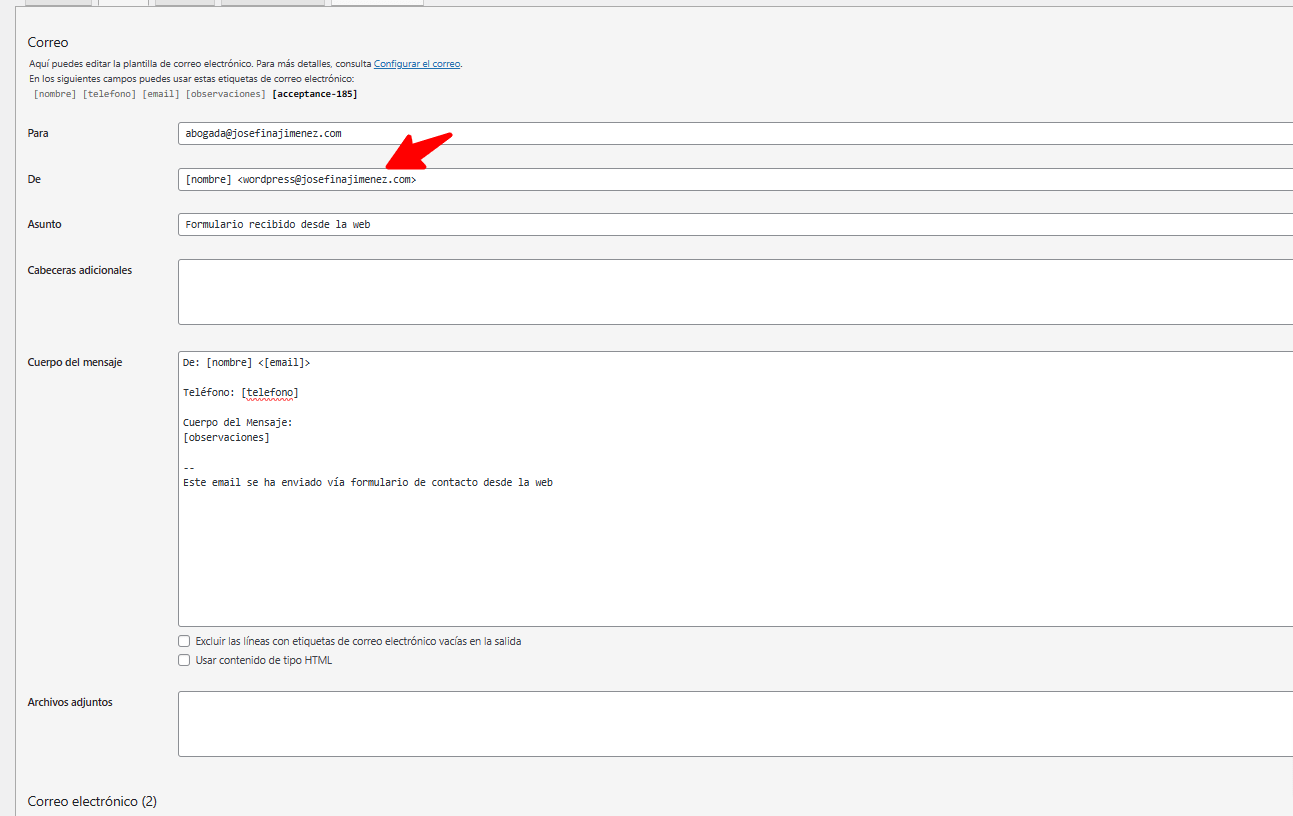
Task: Enable Excluir las líneas con etiquetas vacías
Action: point(184,641)
